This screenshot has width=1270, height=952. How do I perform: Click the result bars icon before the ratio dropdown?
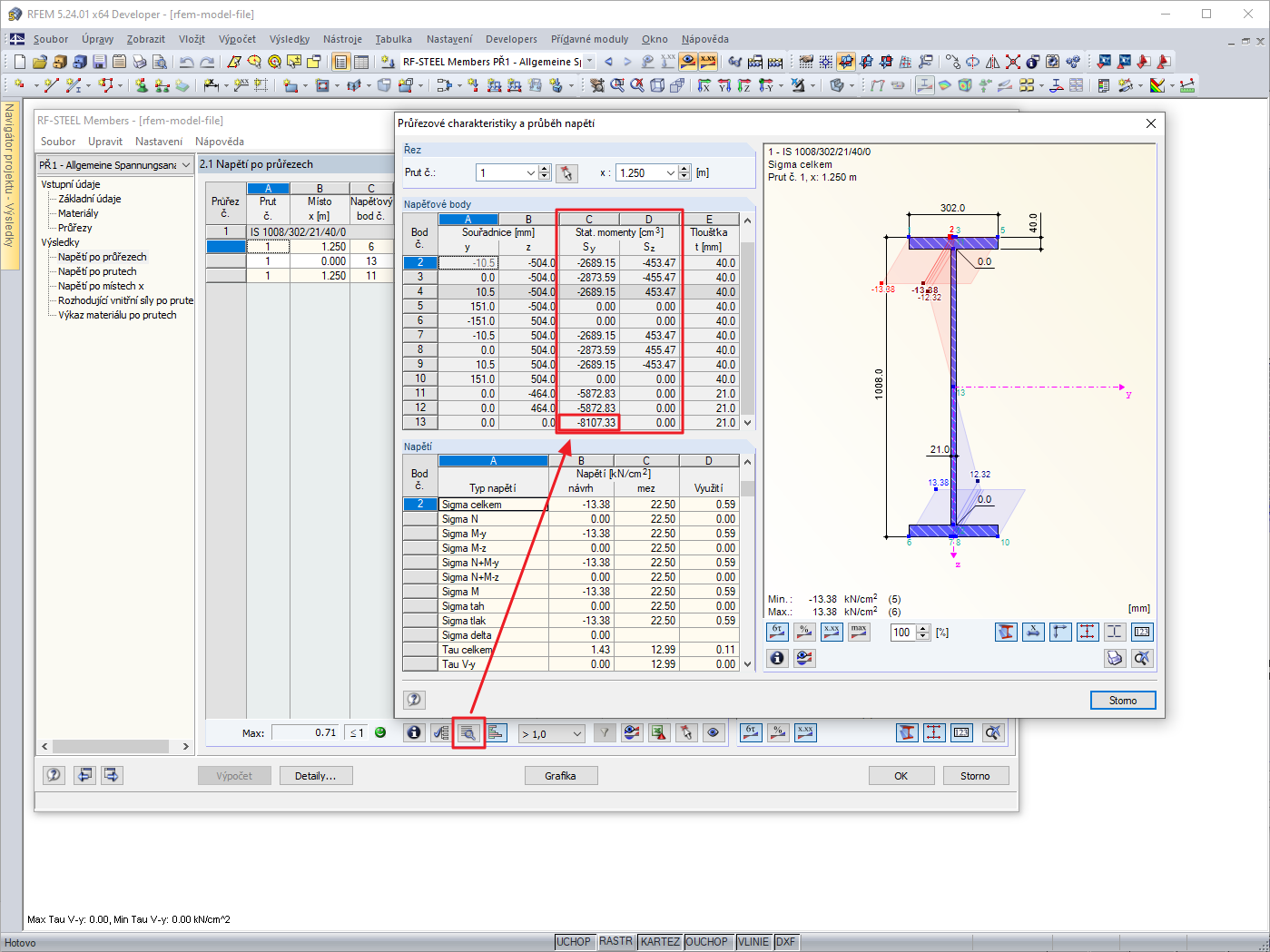(496, 732)
